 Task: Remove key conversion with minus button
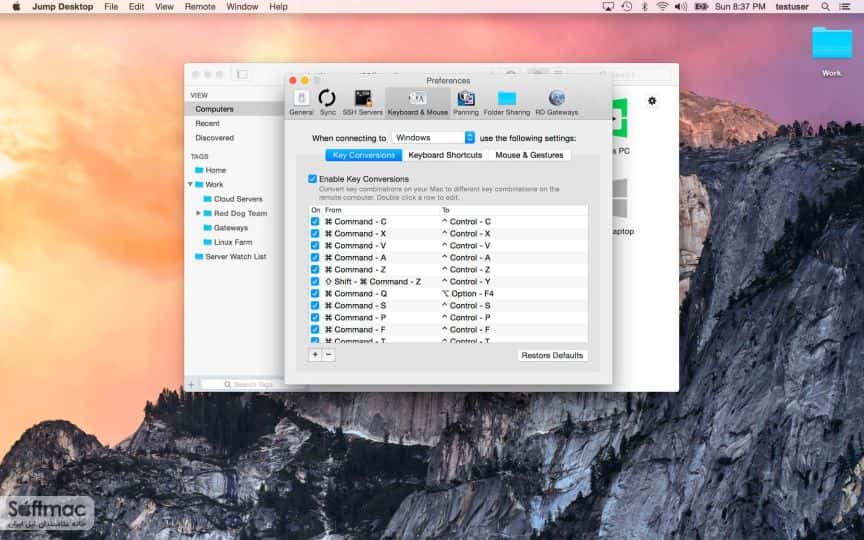[x=328, y=355]
